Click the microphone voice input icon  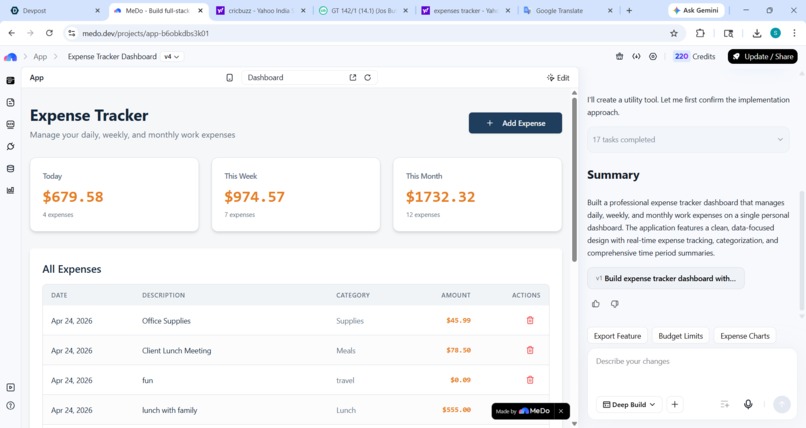click(x=748, y=404)
